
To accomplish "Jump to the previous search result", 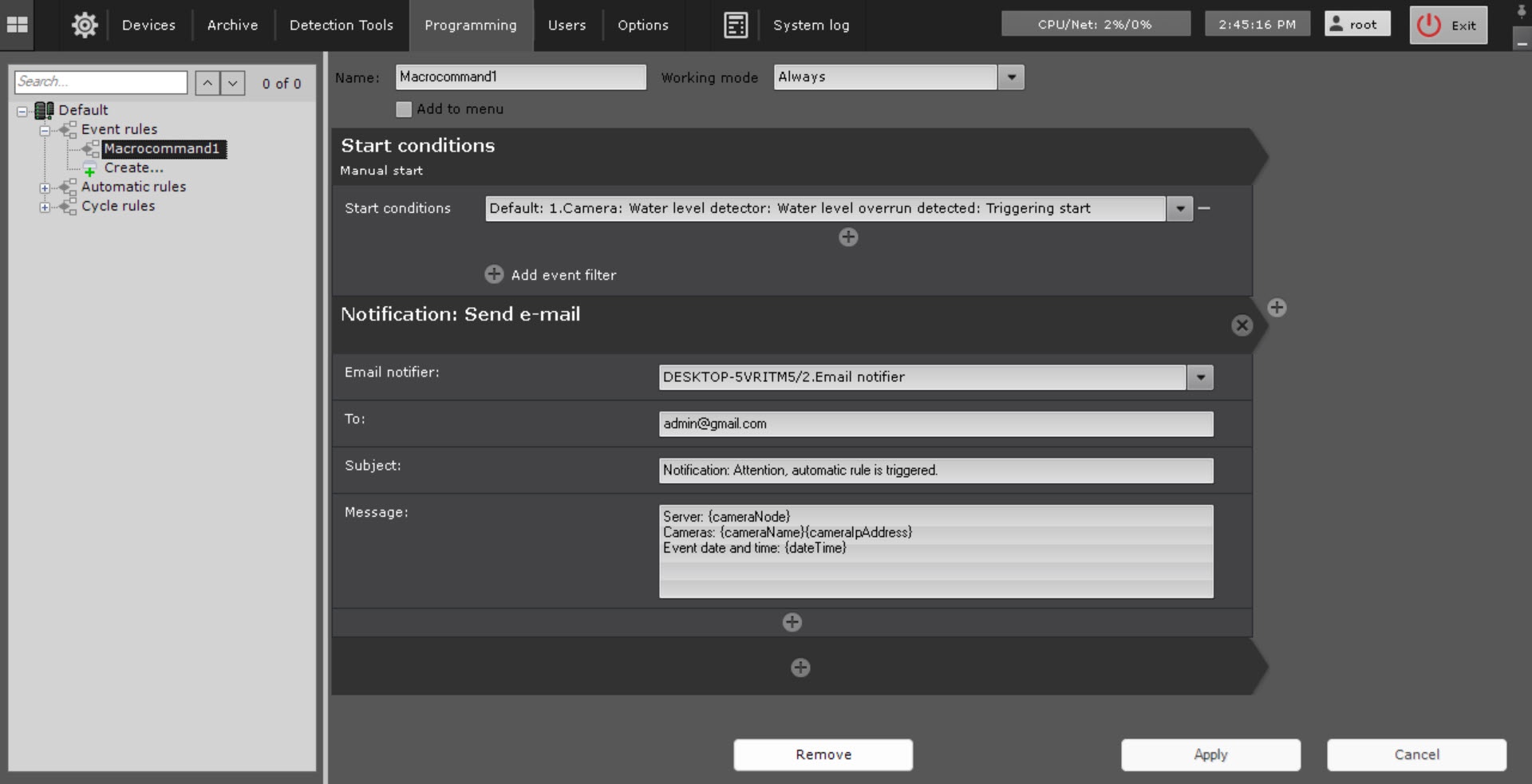I will [207, 83].
